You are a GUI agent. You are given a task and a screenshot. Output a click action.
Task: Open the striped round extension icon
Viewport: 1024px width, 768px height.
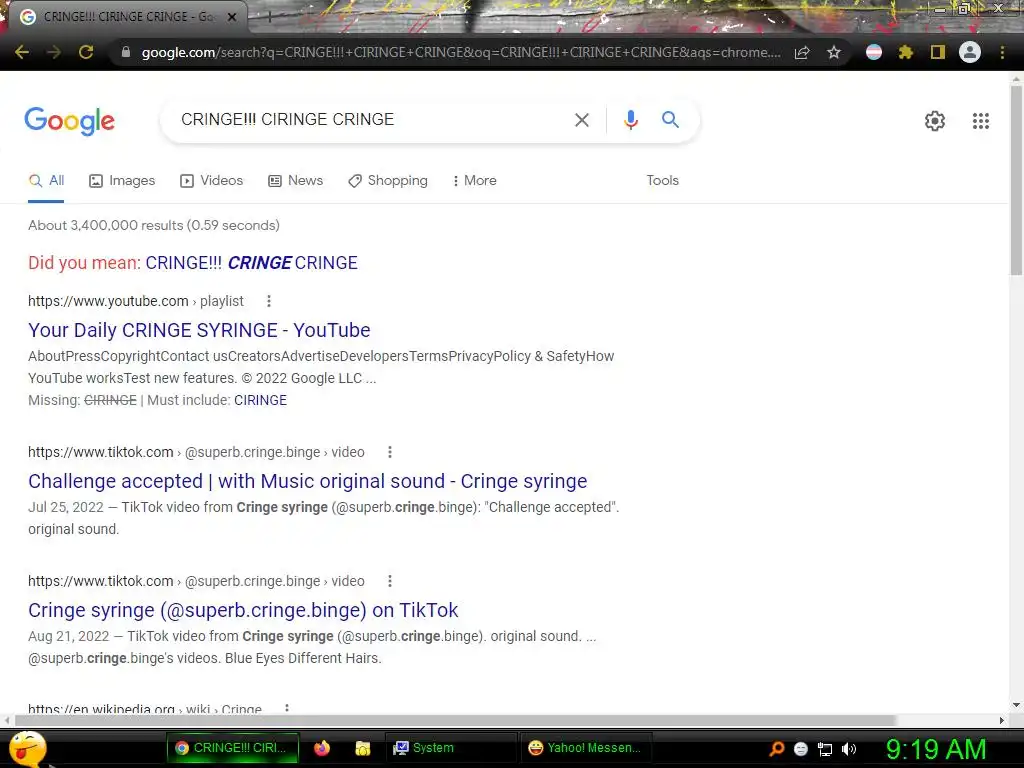coord(874,52)
